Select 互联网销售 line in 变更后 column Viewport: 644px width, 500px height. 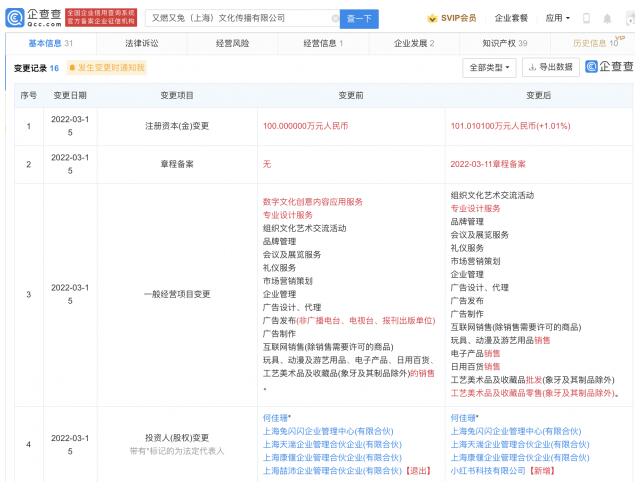[516, 327]
